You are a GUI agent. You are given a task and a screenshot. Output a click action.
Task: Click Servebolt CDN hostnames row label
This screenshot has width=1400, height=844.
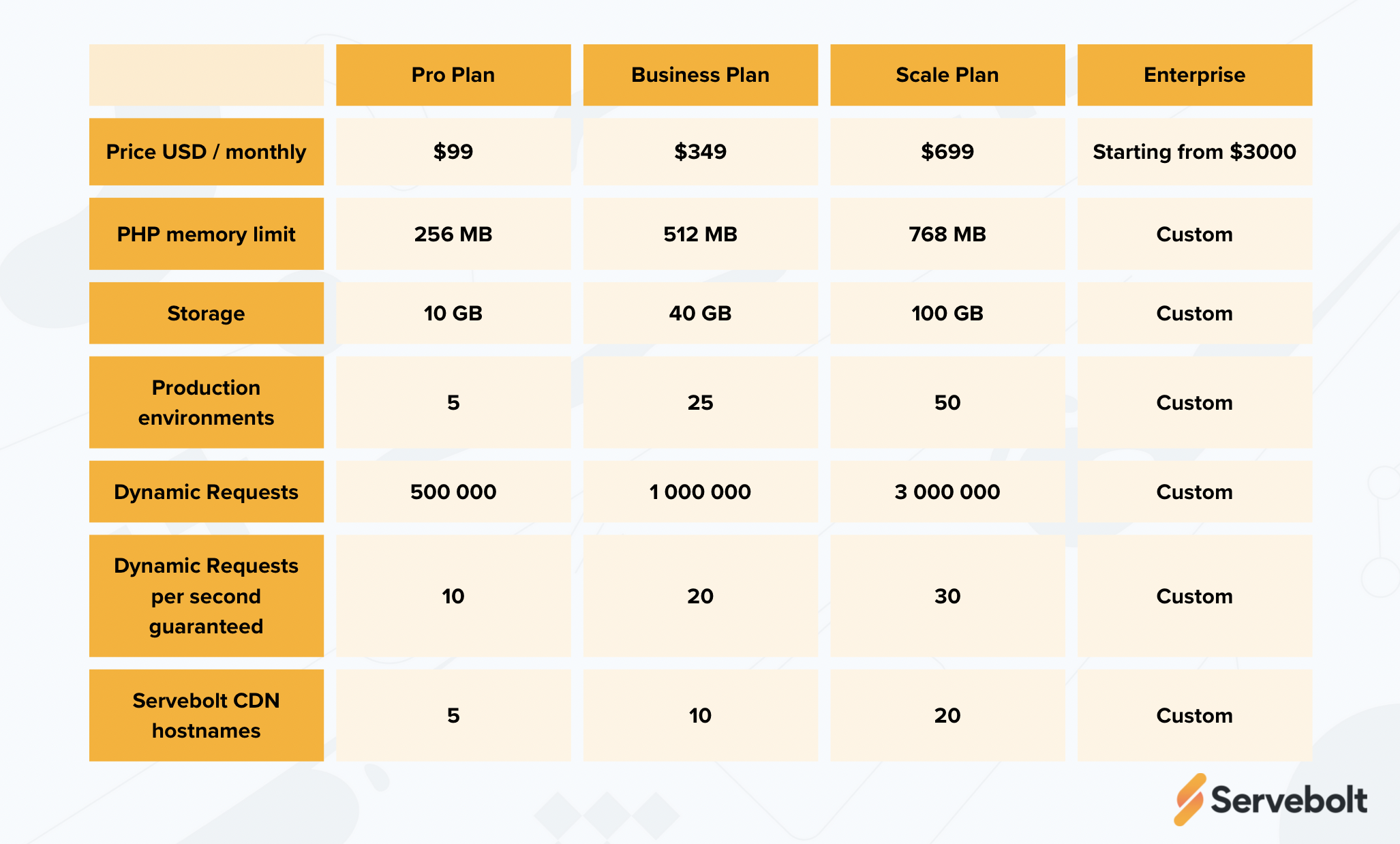[207, 715]
